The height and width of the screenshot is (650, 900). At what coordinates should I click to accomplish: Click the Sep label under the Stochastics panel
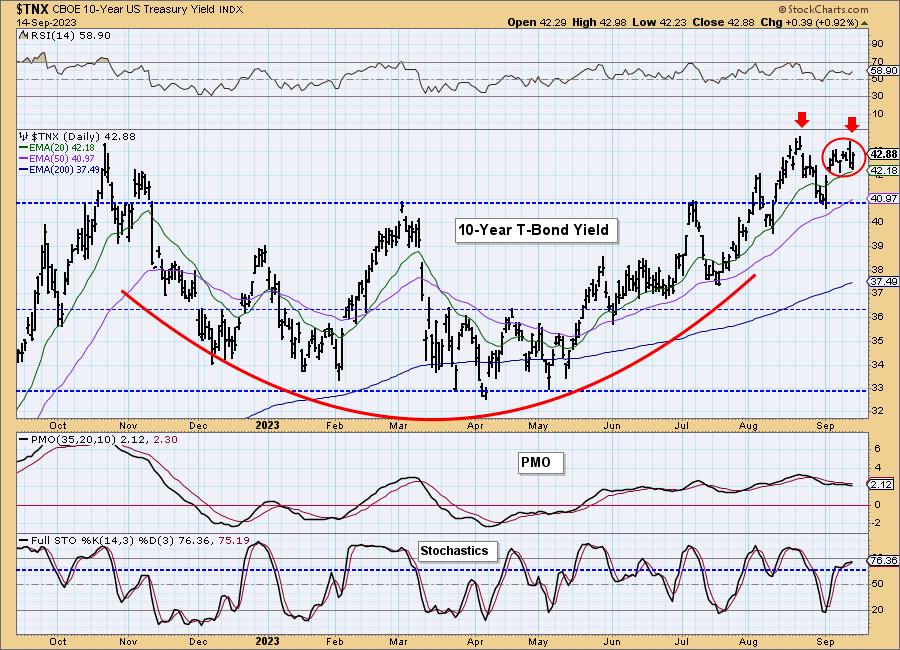(x=825, y=641)
